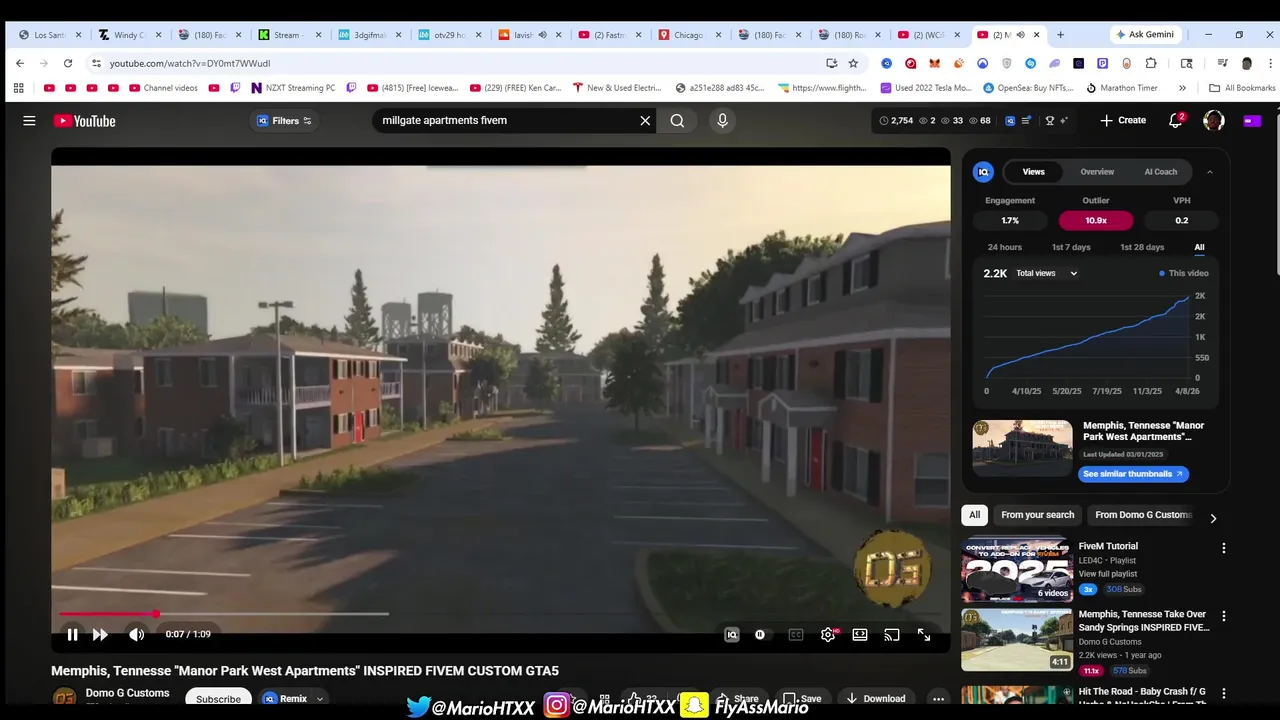Open more options for Sandy Springs video

point(1223,616)
